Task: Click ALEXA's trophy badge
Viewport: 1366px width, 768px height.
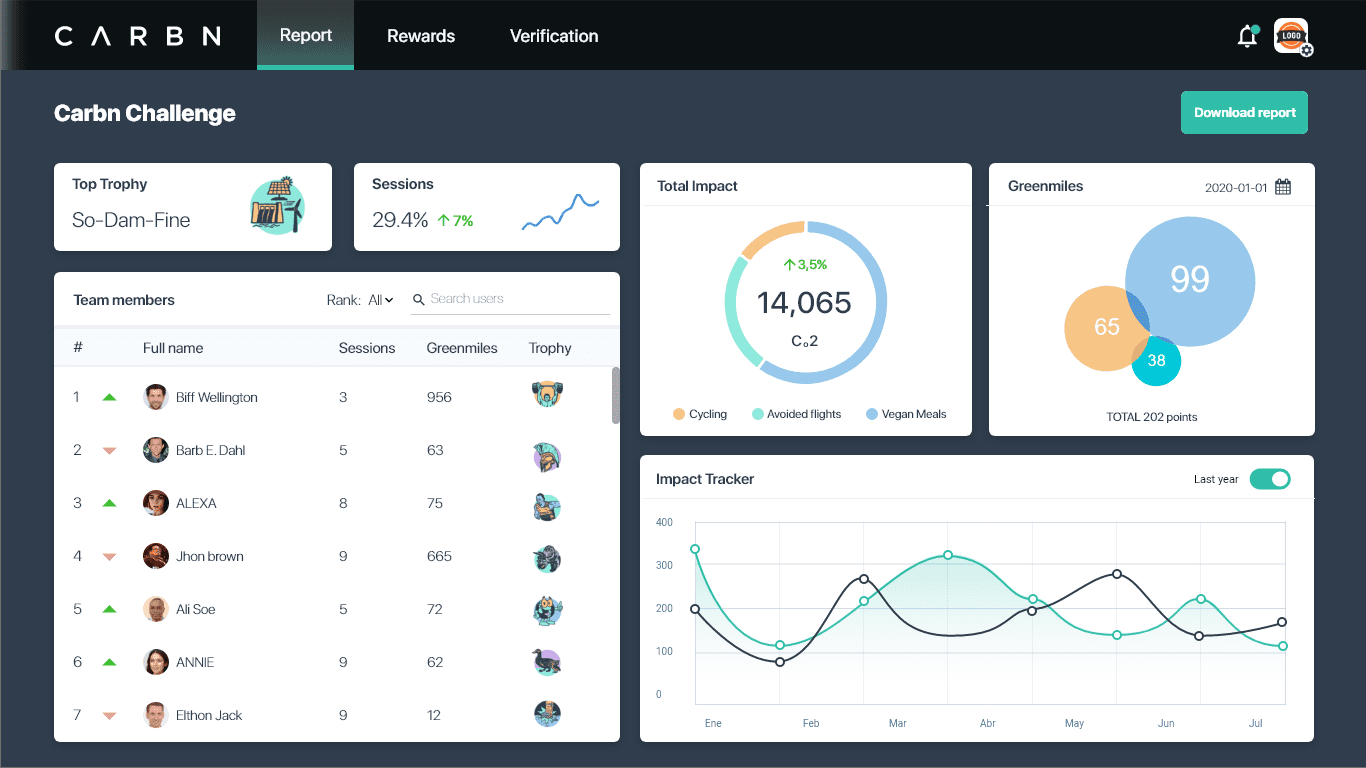Action: pyautogui.click(x=547, y=506)
